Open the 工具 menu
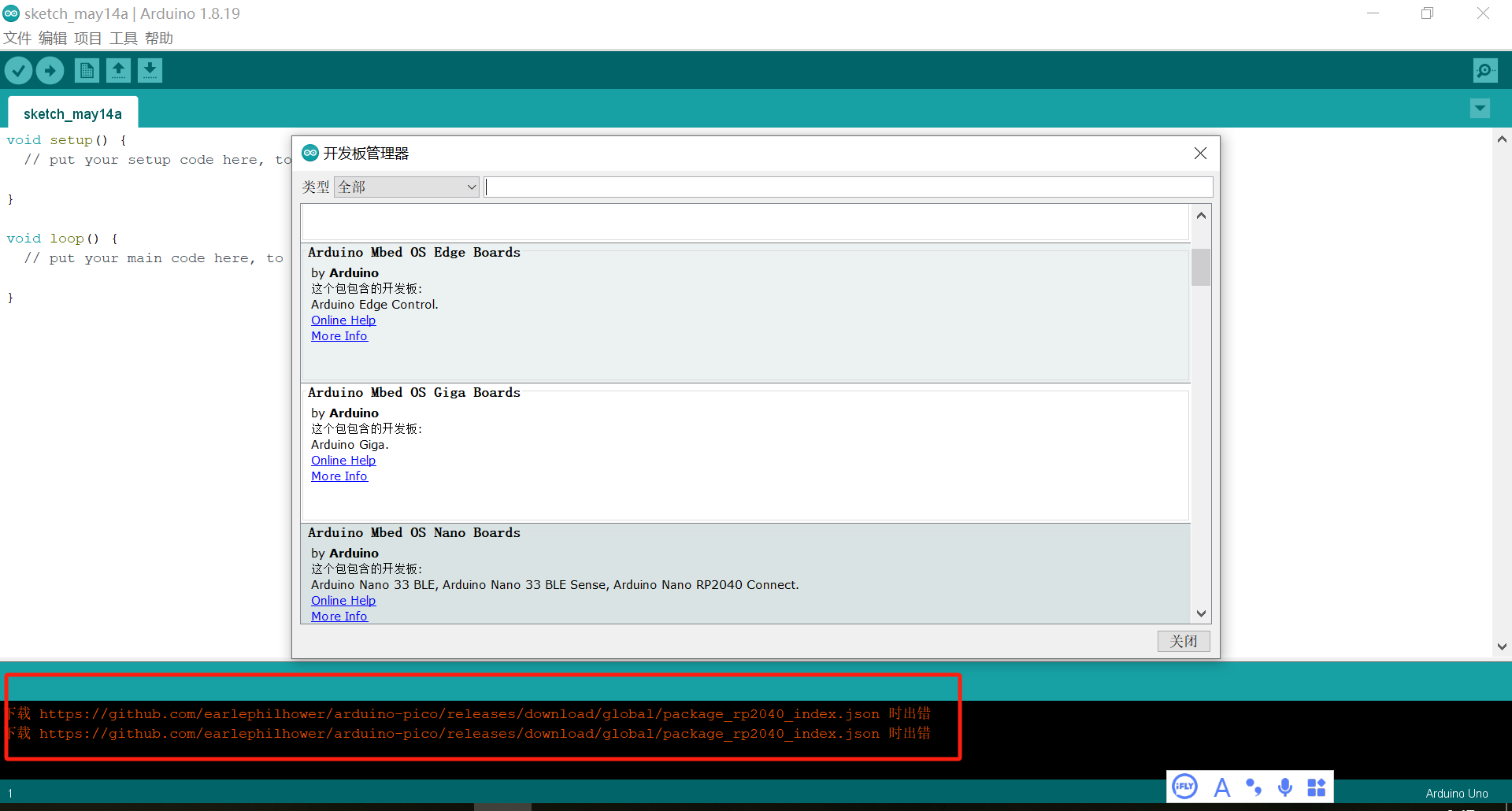The width and height of the screenshot is (1512, 811). pyautogui.click(x=123, y=38)
